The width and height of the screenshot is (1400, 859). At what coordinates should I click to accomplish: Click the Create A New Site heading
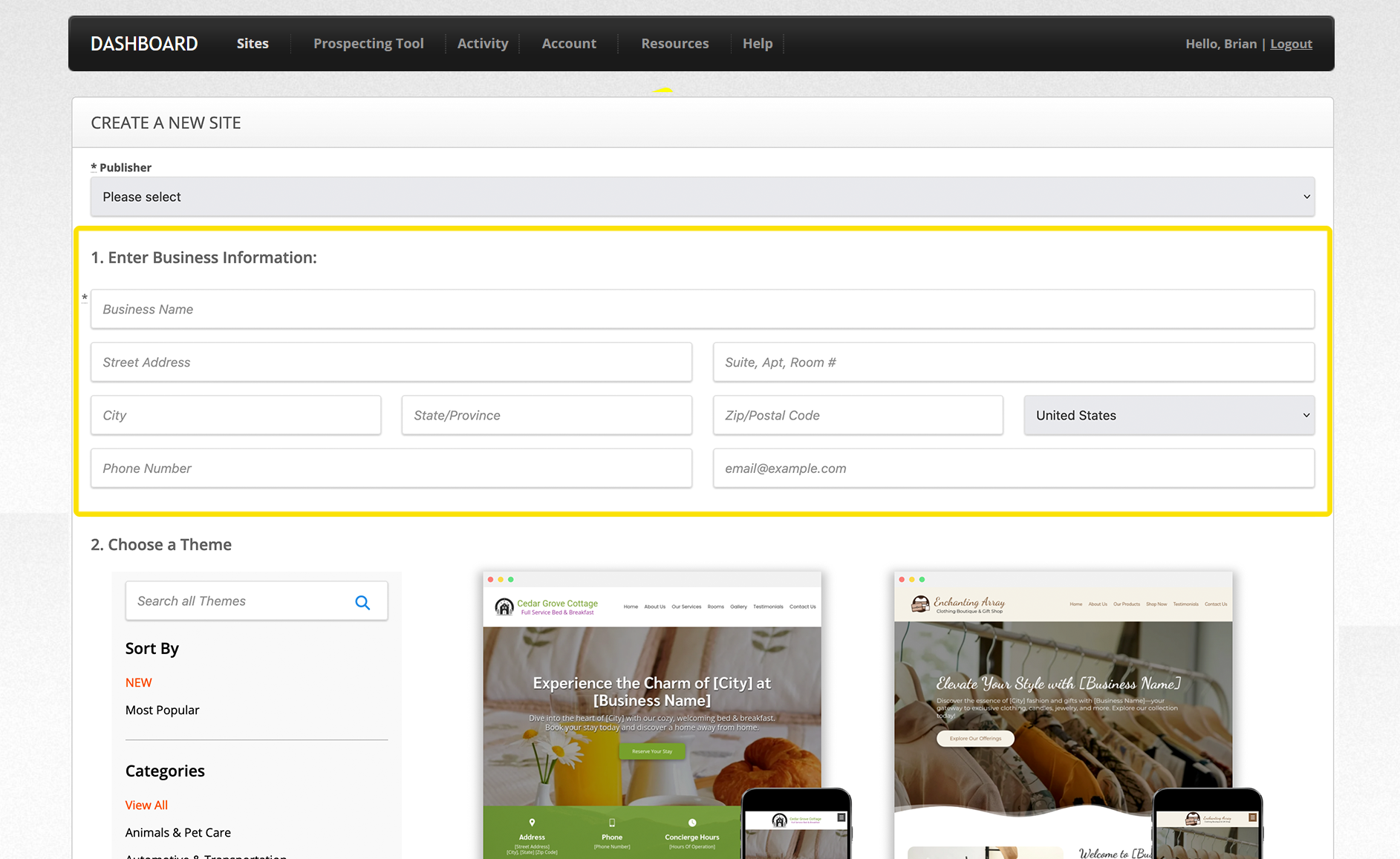coord(166,123)
